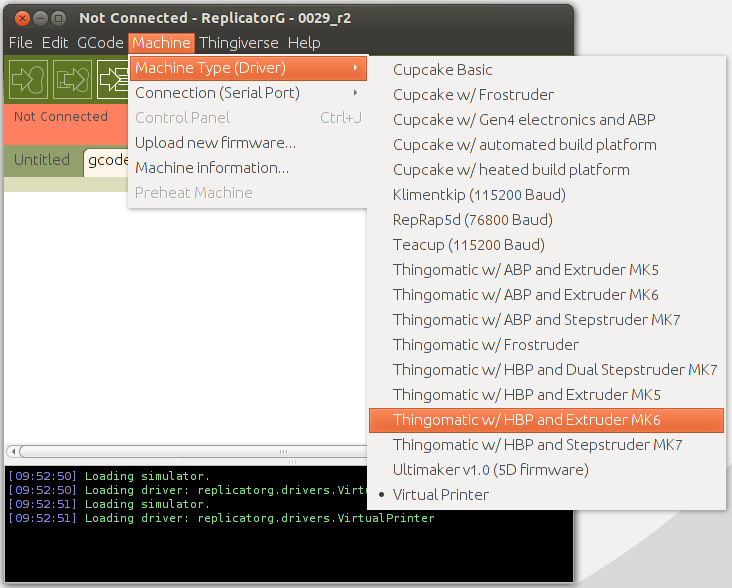Click the Build to file toolbar icon
Viewport: 732px width, 588px height.
71,79
